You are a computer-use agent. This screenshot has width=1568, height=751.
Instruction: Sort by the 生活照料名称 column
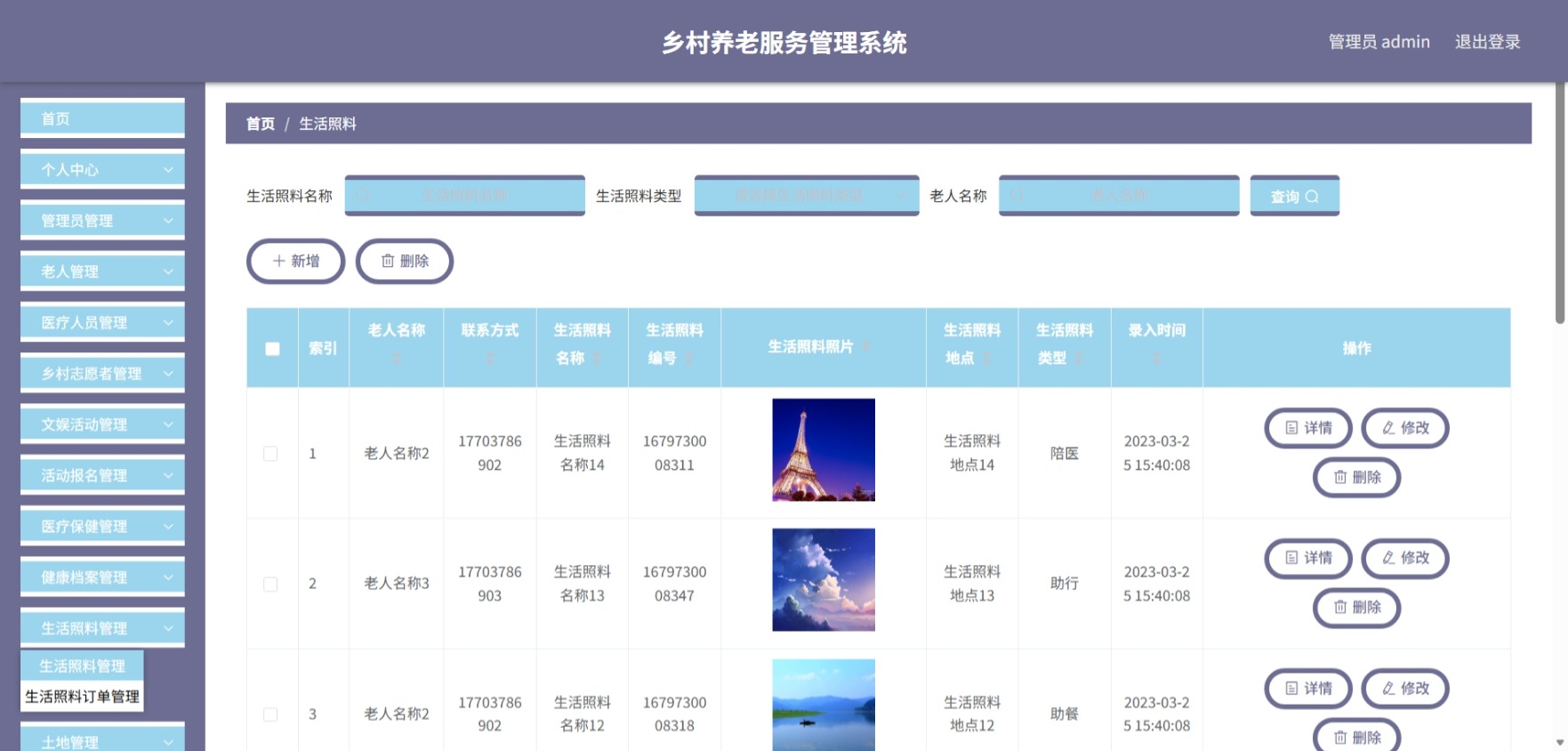pos(598,359)
